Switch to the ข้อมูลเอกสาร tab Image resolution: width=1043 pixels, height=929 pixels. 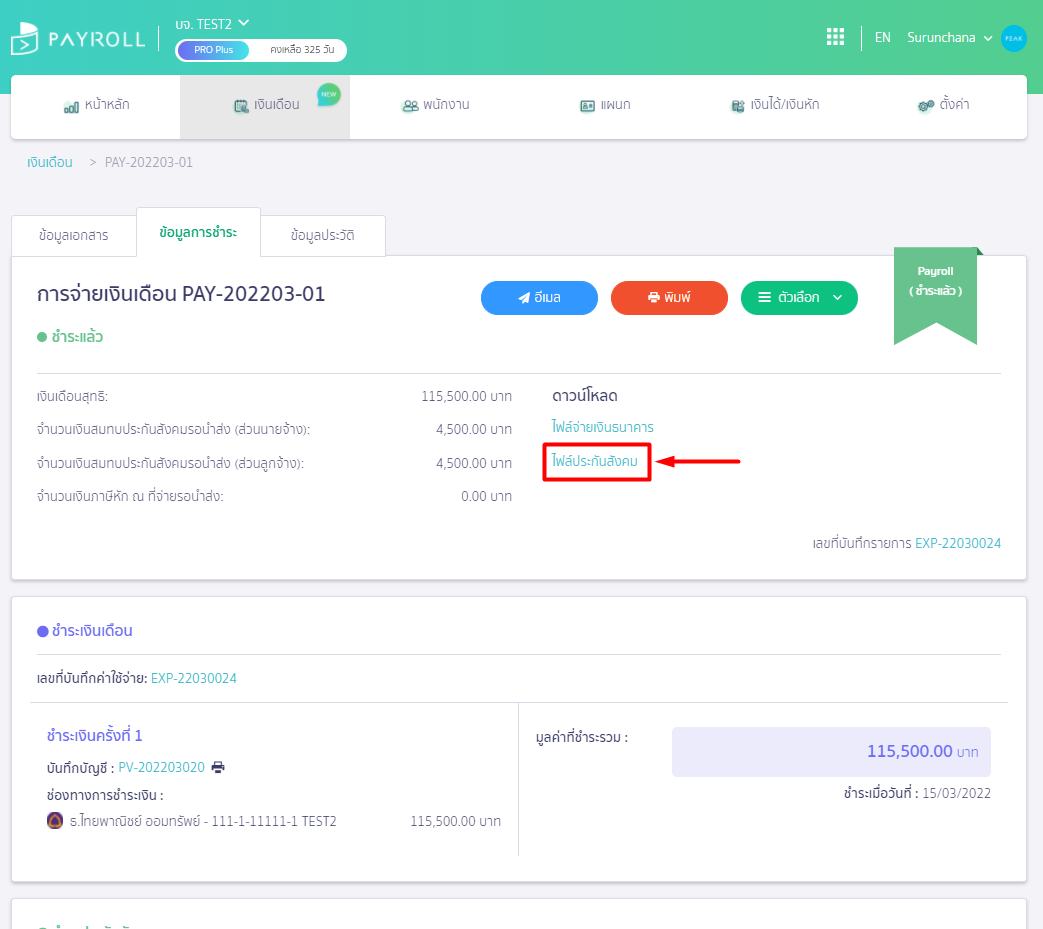click(74, 236)
